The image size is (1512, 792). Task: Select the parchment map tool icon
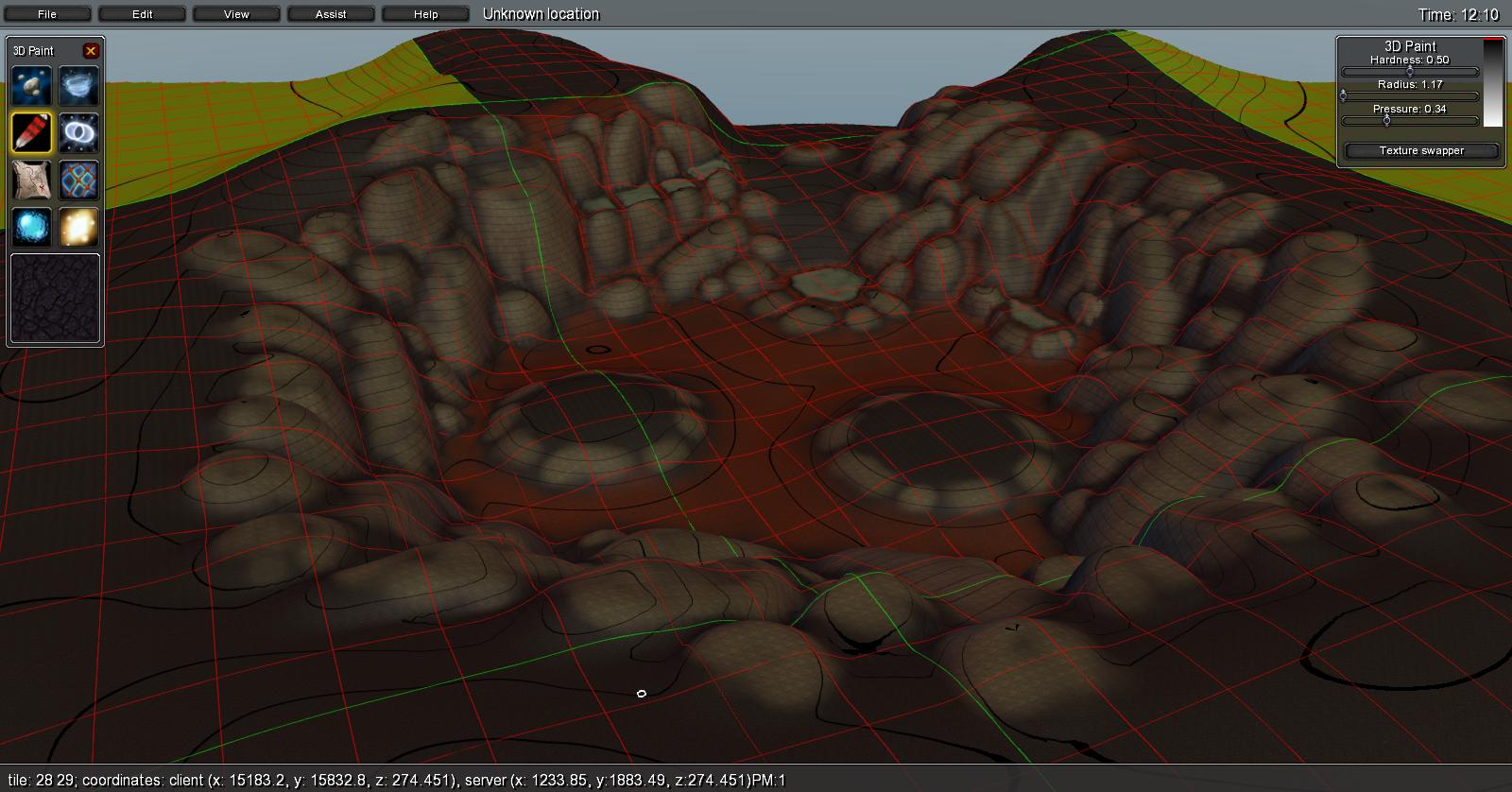pyautogui.click(x=32, y=180)
